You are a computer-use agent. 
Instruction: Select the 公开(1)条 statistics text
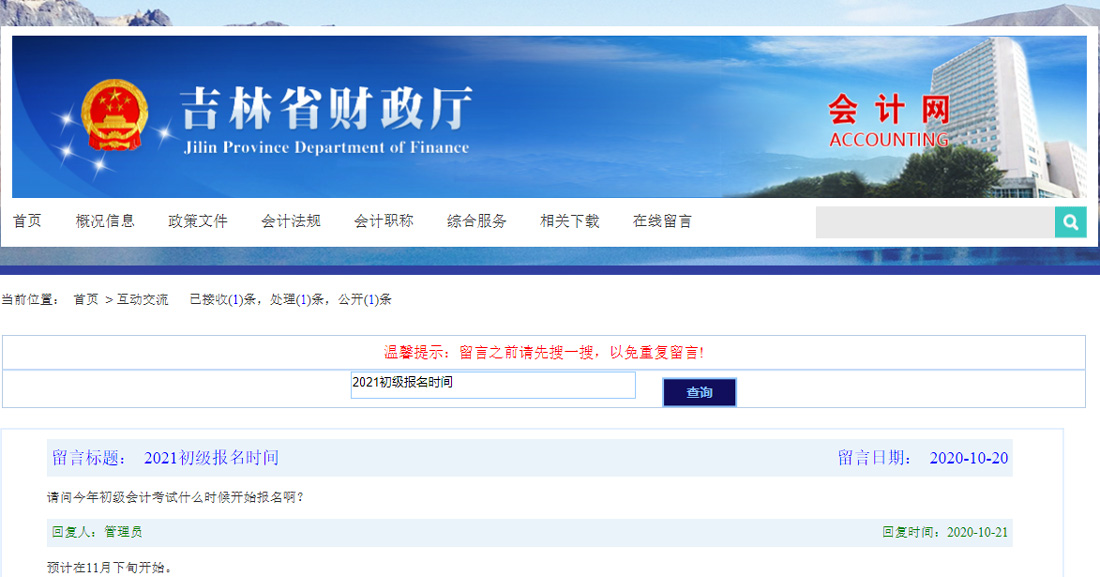pos(365,300)
